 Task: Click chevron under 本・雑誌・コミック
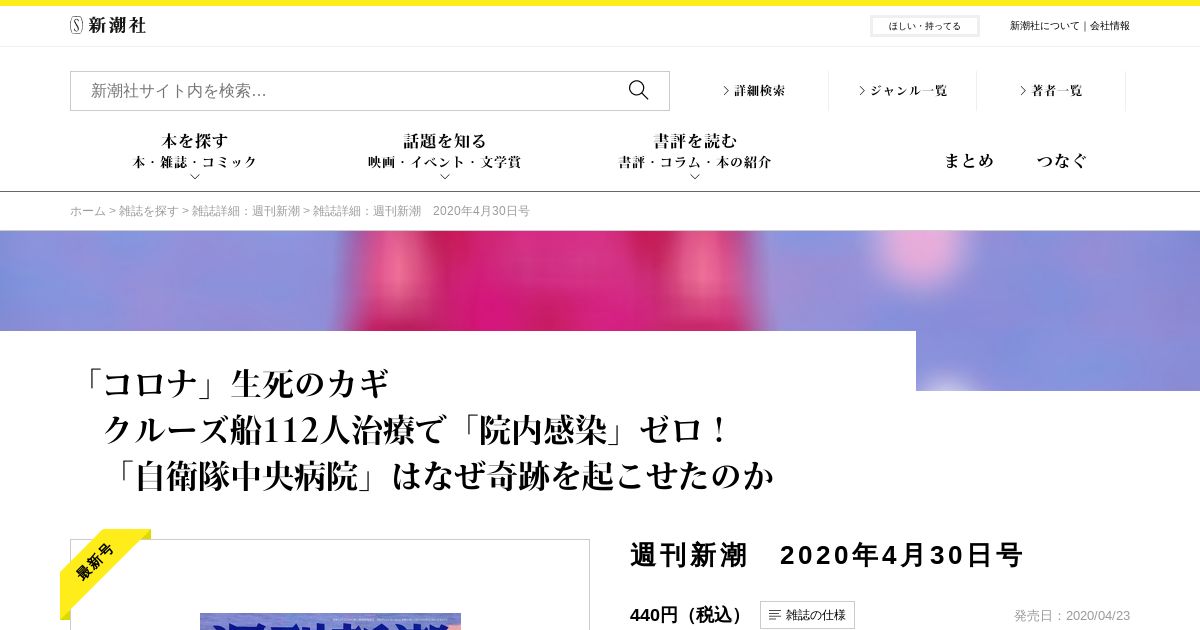click(195, 177)
